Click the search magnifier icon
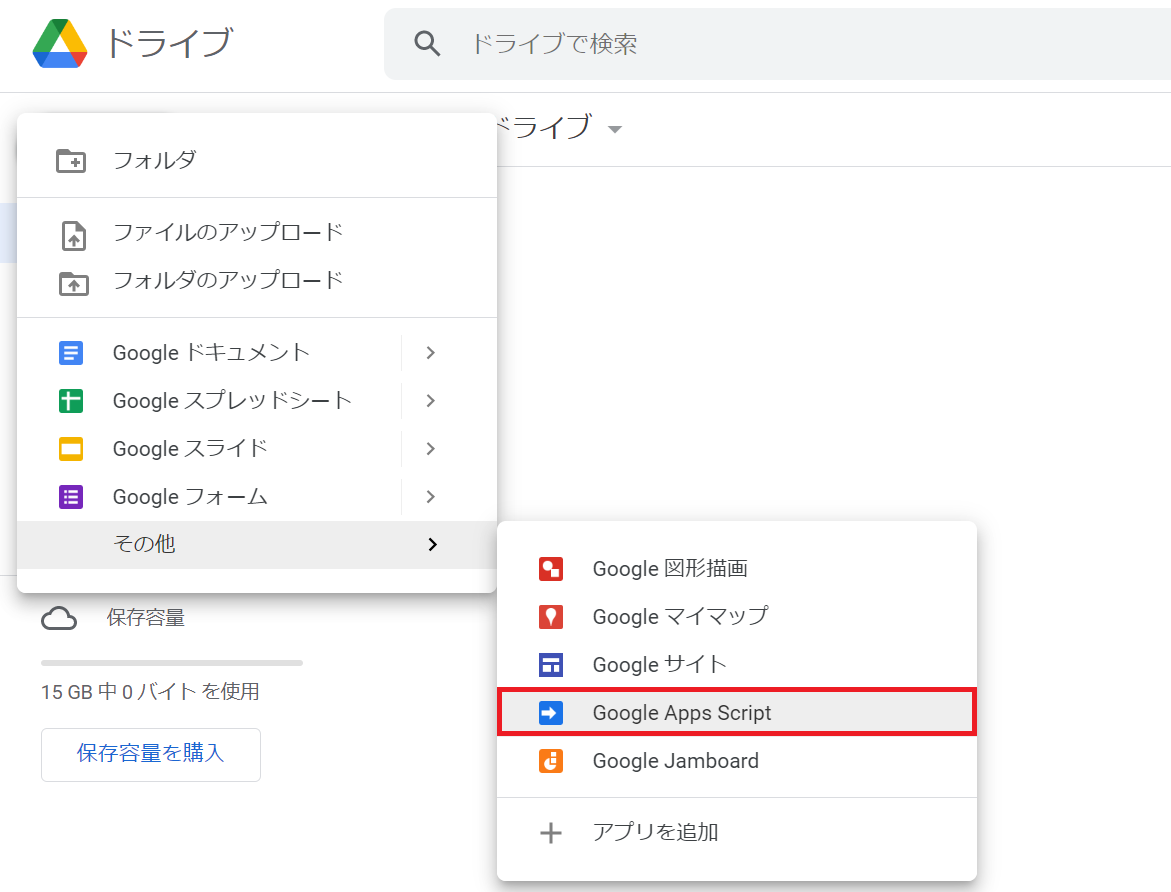The height and width of the screenshot is (892, 1171). 427,43
